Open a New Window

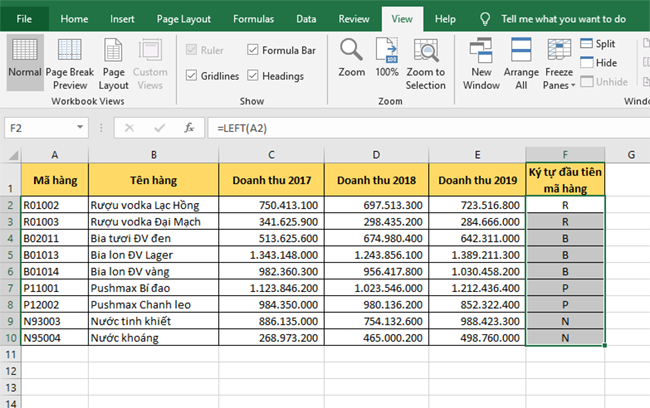[482, 52]
